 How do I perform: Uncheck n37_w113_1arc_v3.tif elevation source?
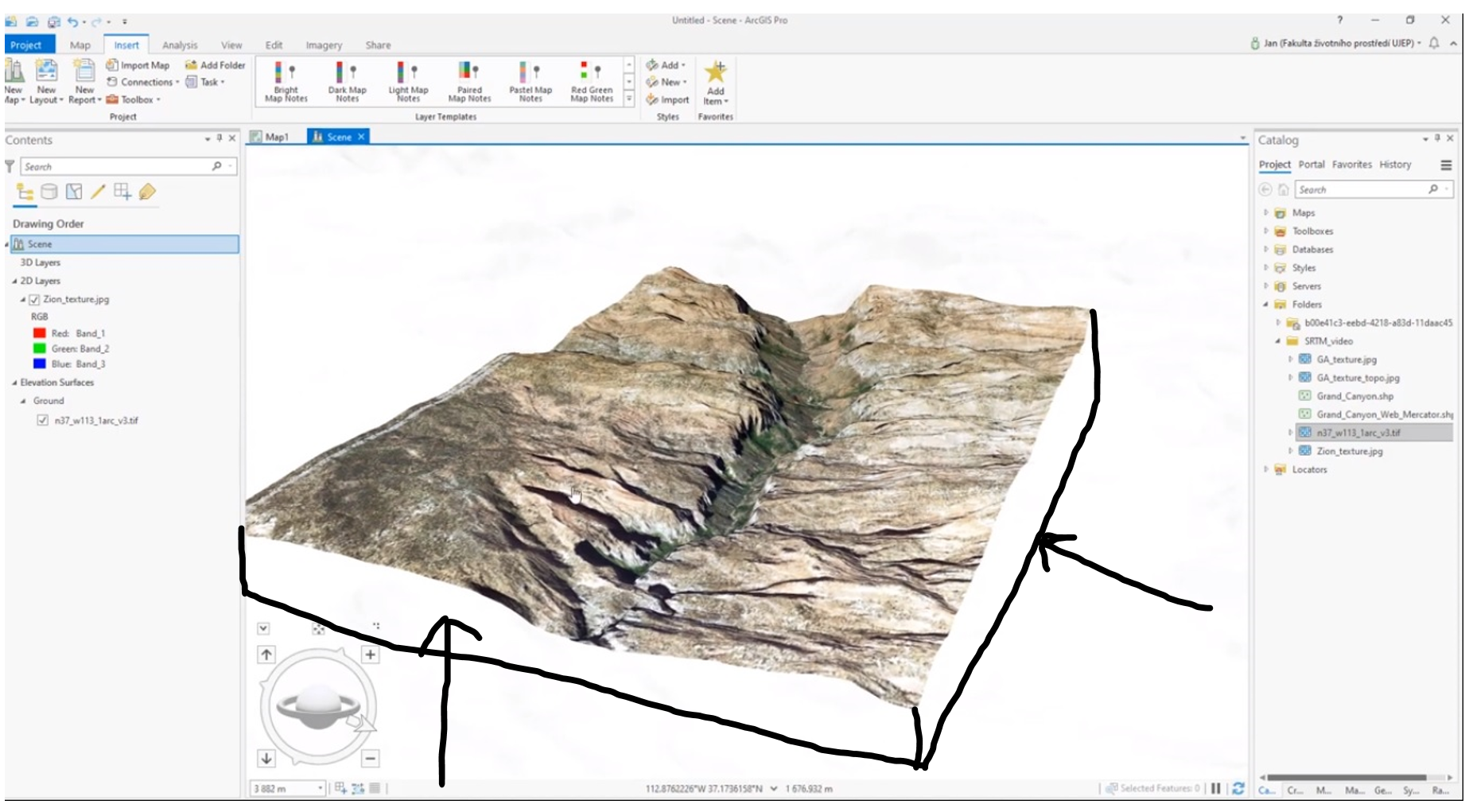click(42, 421)
